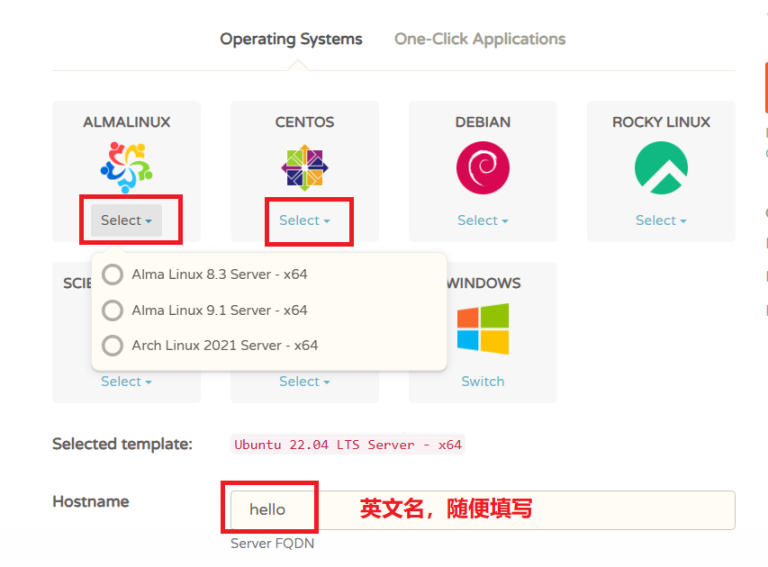Screen dimensions: 768x567
Task: Click the Debian swirl logo
Action: coord(482,166)
